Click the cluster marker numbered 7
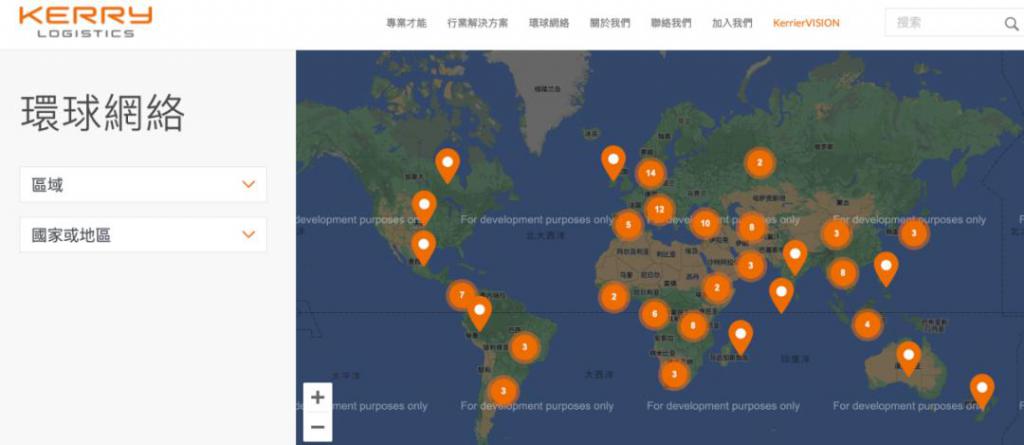This screenshot has width=1024, height=445. 461,295
